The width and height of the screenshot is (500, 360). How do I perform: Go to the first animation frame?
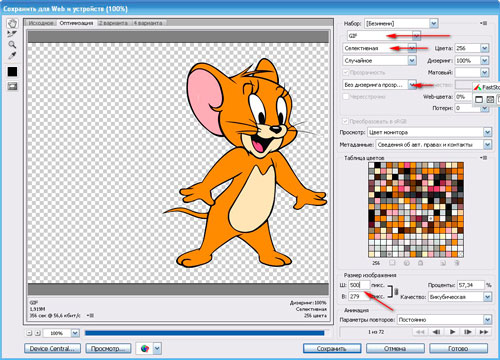point(421,332)
